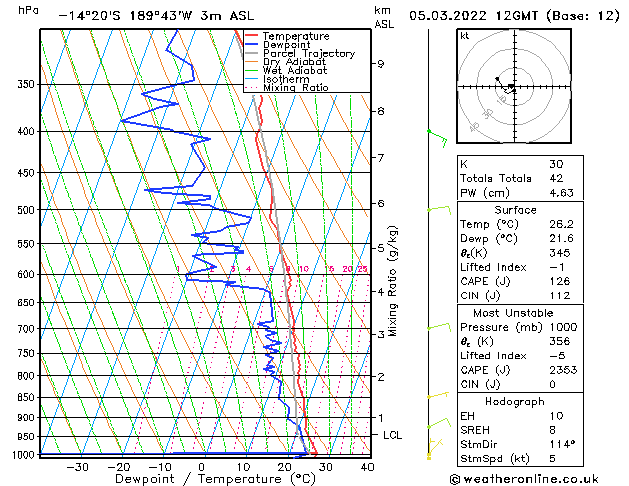
Task: Click the Mixing Ratio legend entry
Action: [295, 88]
